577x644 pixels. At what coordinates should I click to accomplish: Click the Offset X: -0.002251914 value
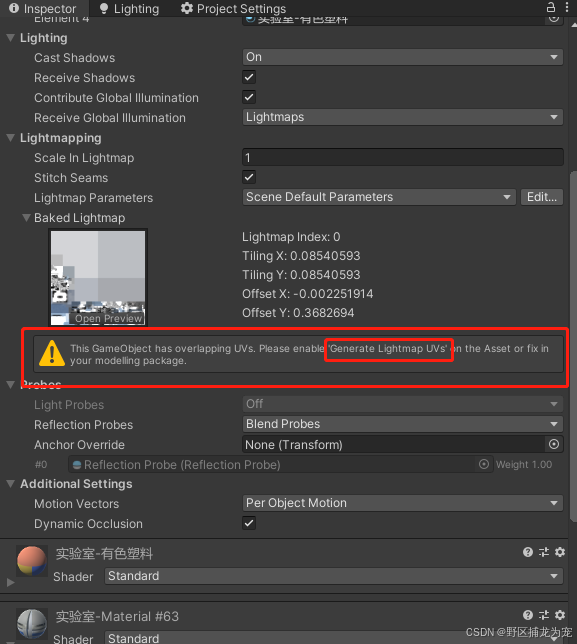(x=308, y=294)
